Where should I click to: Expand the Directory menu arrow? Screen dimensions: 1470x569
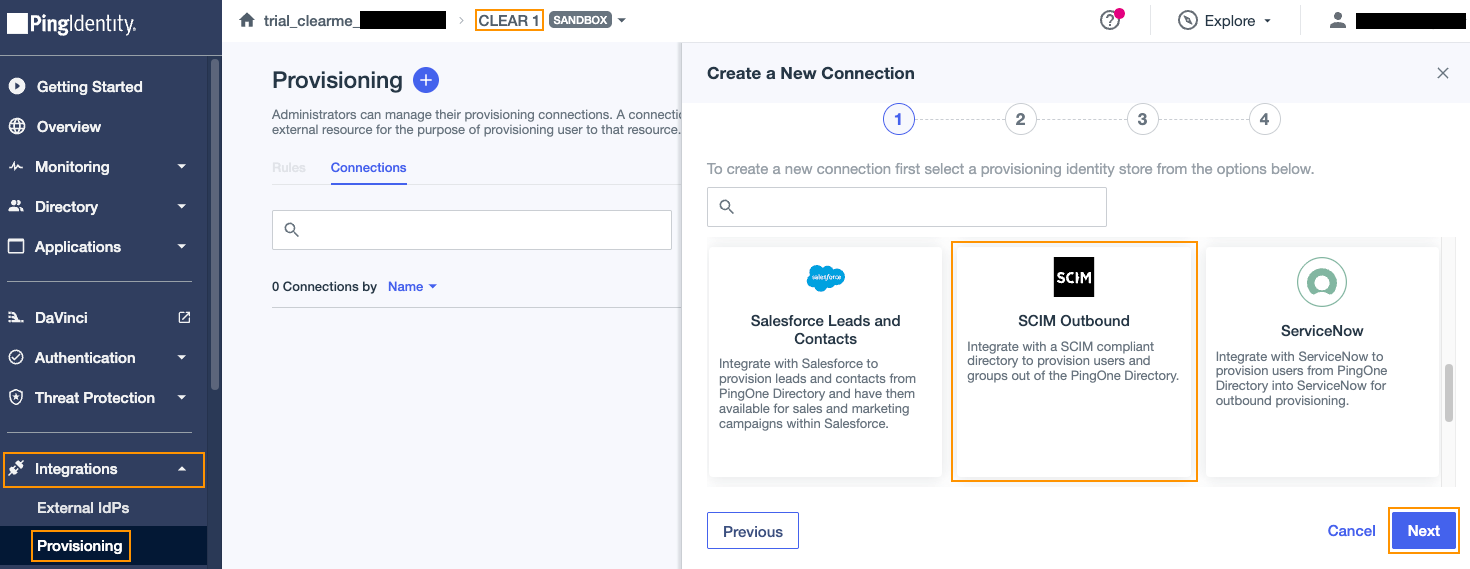(x=182, y=207)
